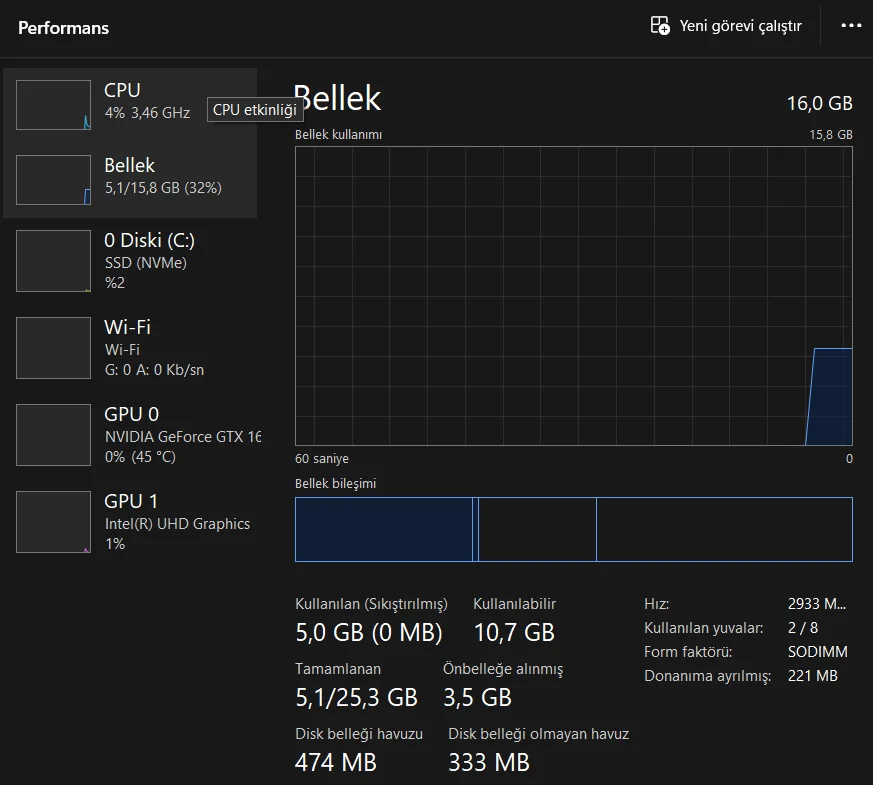Screen dimensions: 873x785
Task: Click the CPU mini graph thumbnail
Action: point(54,105)
